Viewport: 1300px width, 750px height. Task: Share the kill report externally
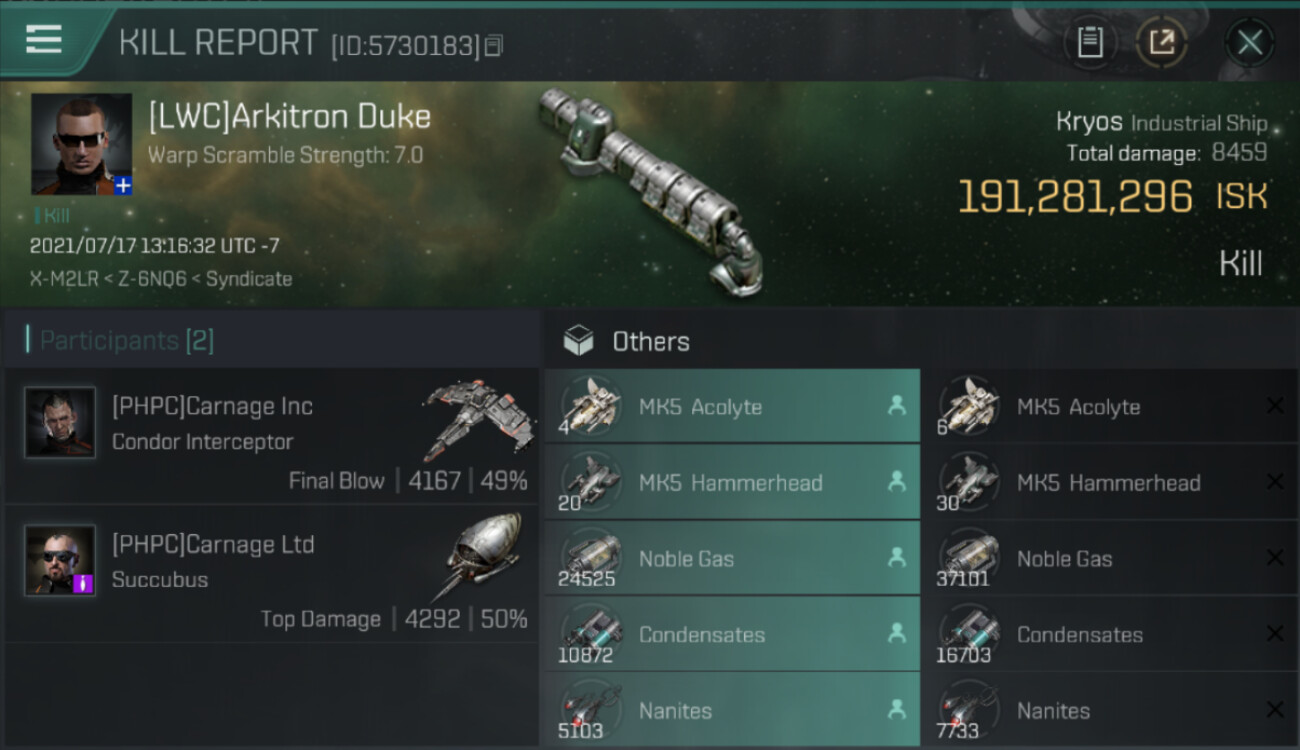1162,42
